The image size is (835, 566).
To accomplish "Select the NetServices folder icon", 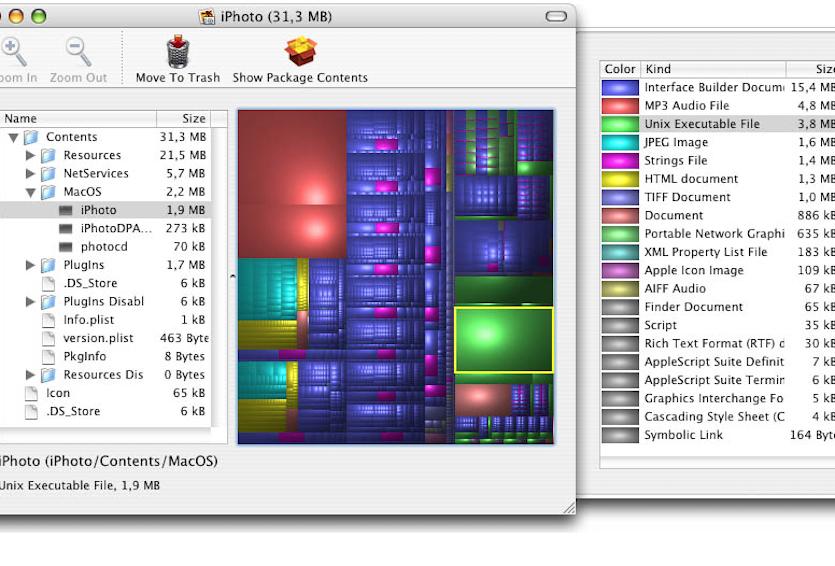I will click(48, 174).
